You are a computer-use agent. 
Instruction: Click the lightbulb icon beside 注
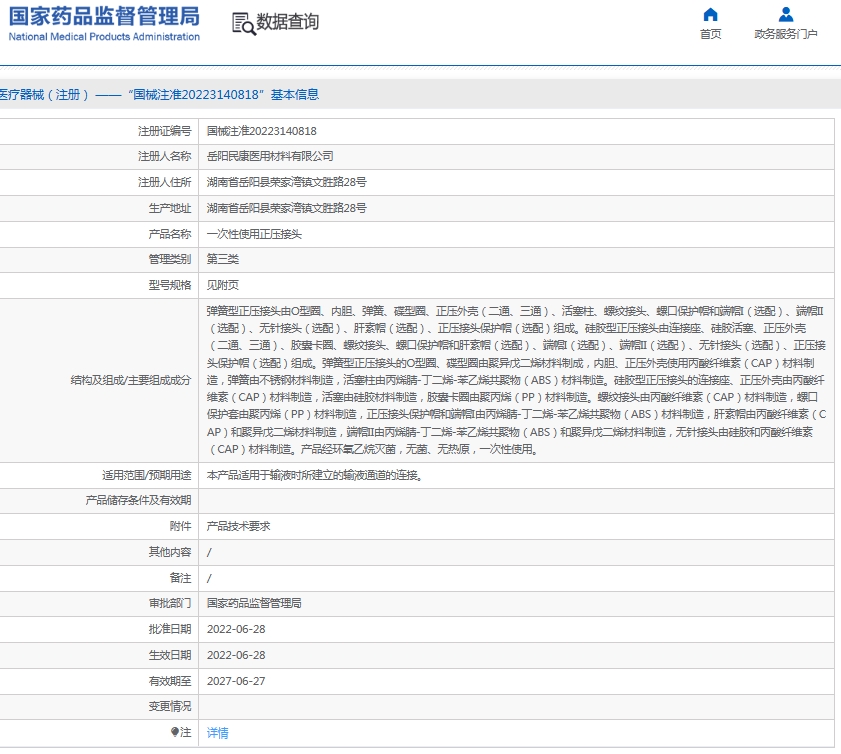[174, 732]
